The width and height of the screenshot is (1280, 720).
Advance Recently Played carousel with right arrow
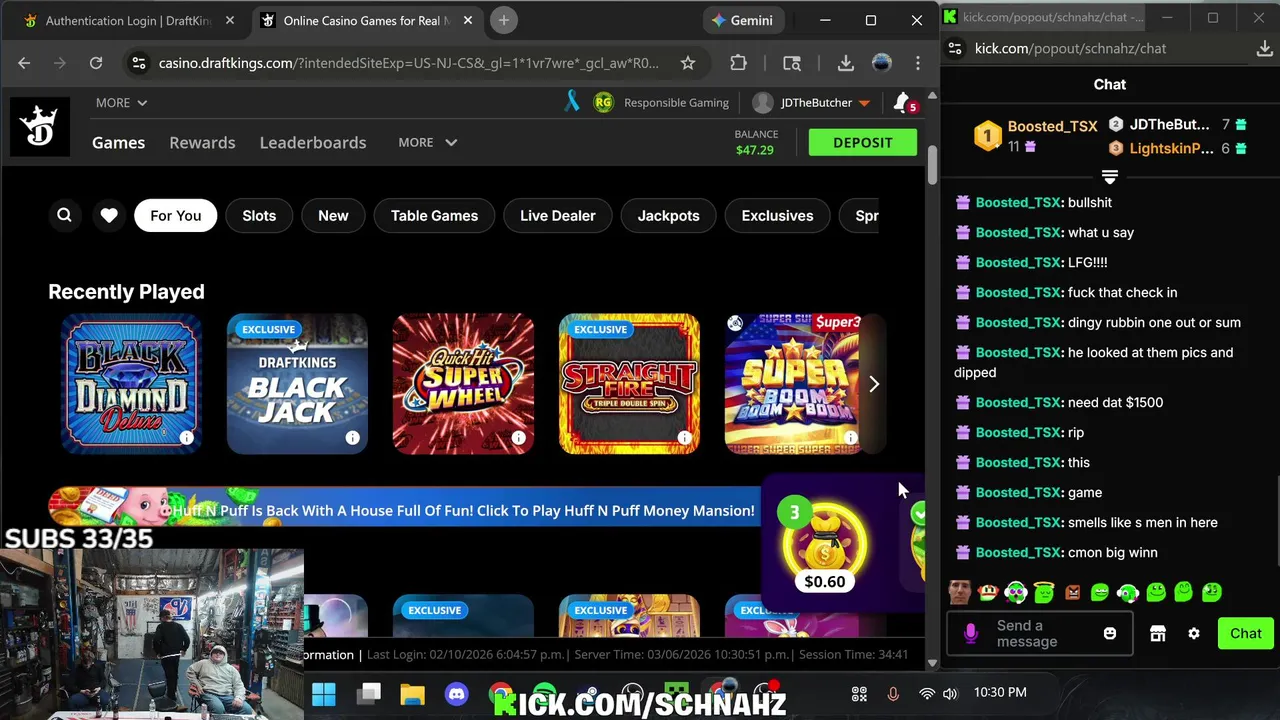[x=874, y=384]
